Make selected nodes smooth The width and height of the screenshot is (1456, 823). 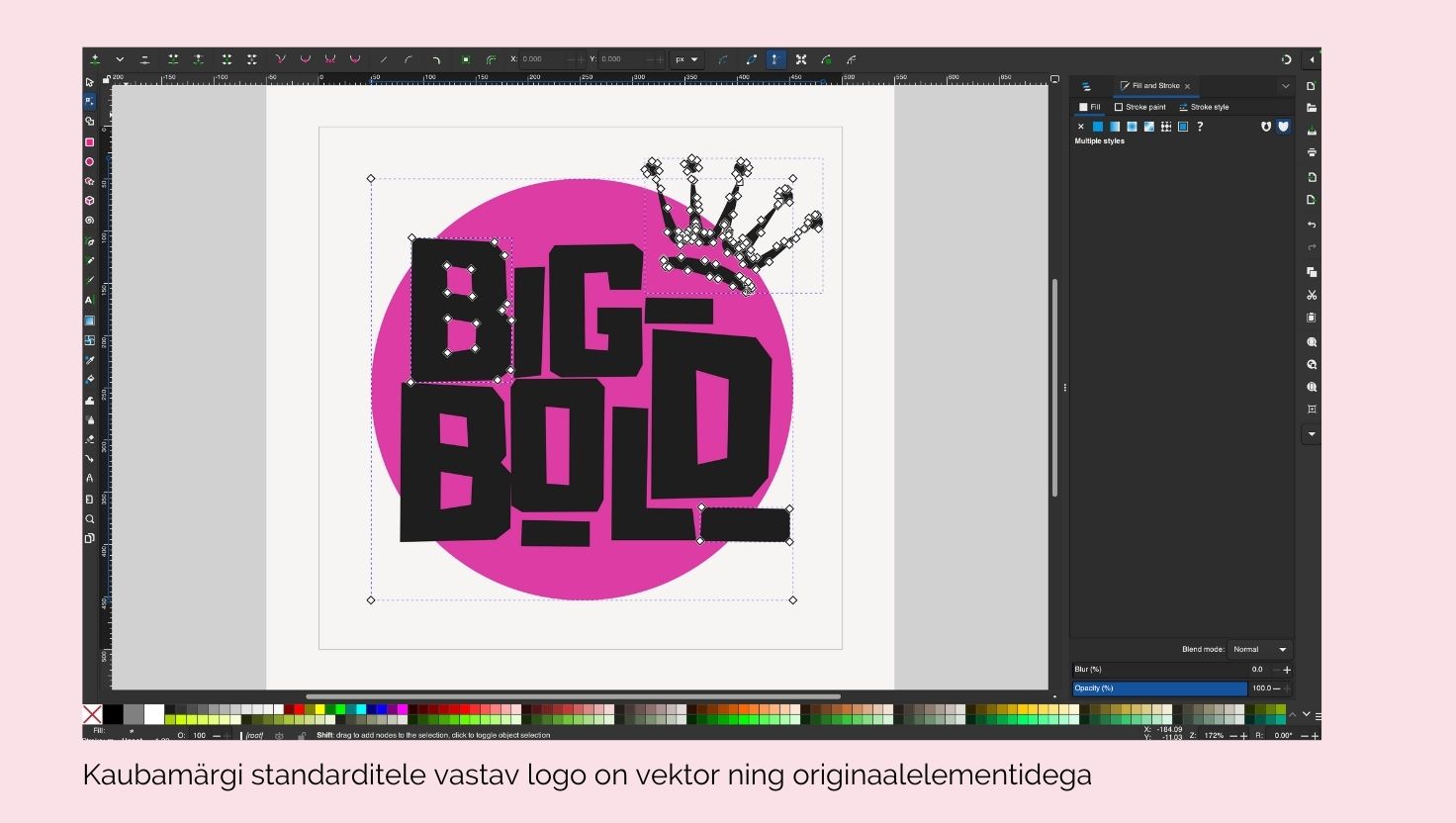click(305, 59)
